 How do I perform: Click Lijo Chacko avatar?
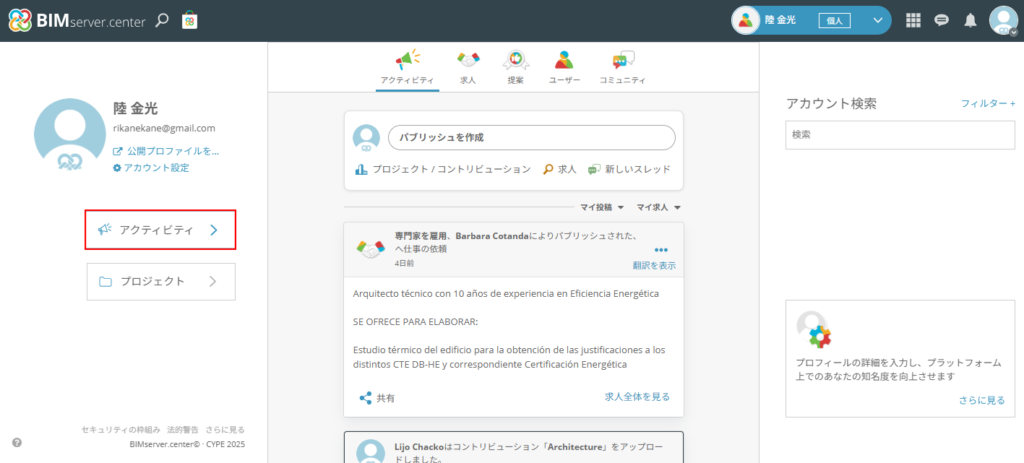pyautogui.click(x=370, y=452)
